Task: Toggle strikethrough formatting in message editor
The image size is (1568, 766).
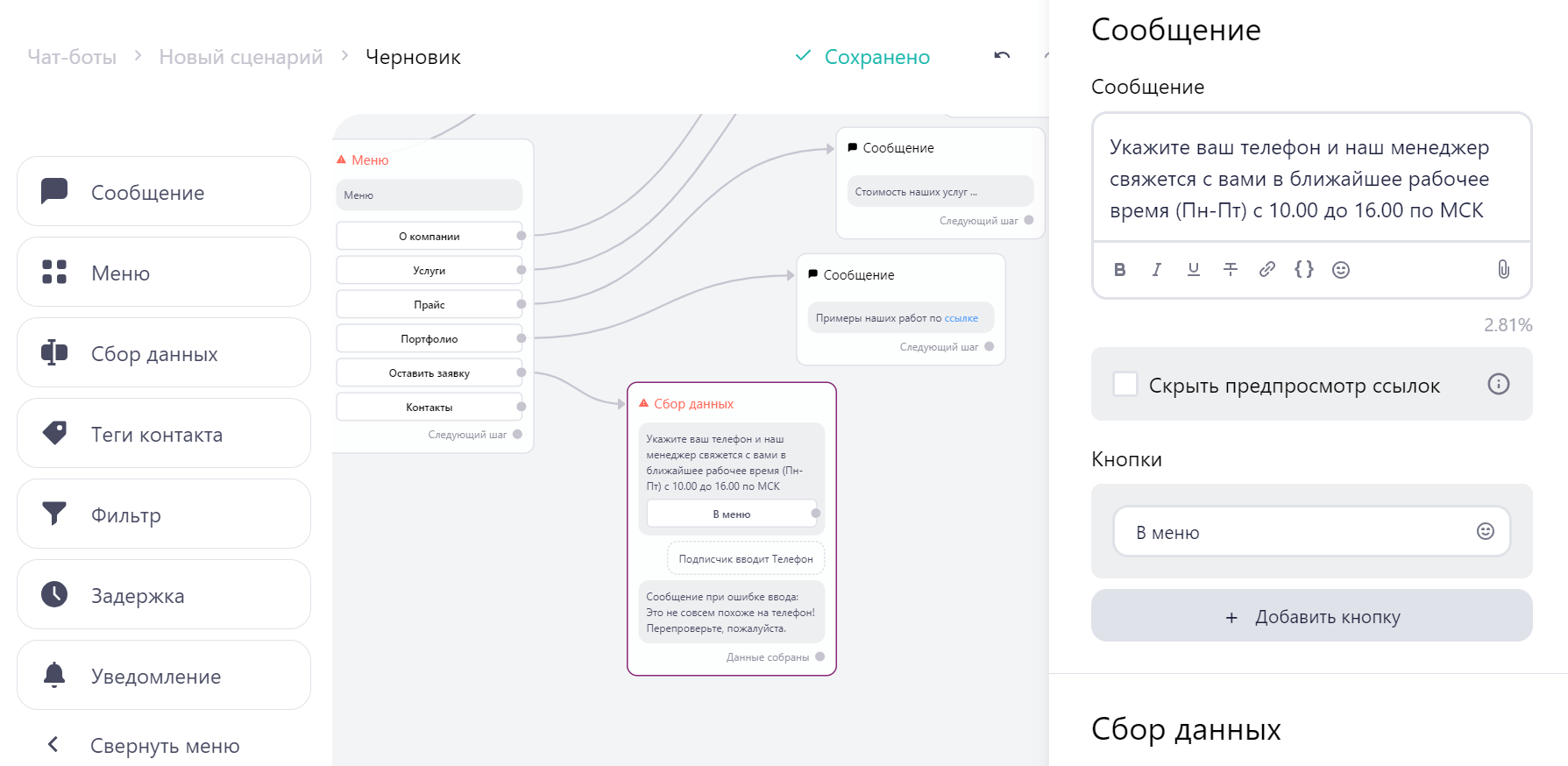Action: coord(1230,270)
